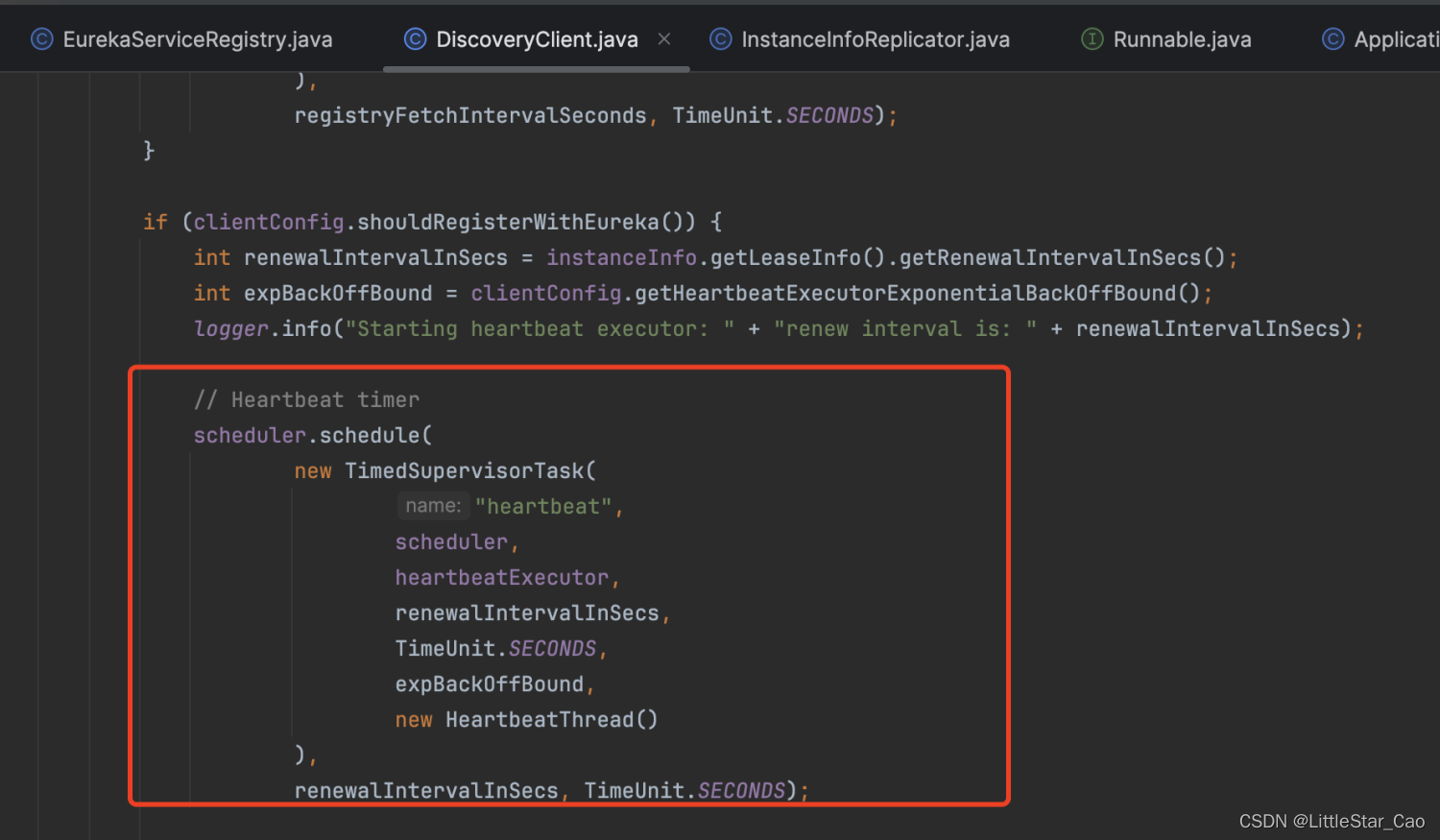Click the 'if' keyword
The image size is (1440, 840).
coord(156,222)
